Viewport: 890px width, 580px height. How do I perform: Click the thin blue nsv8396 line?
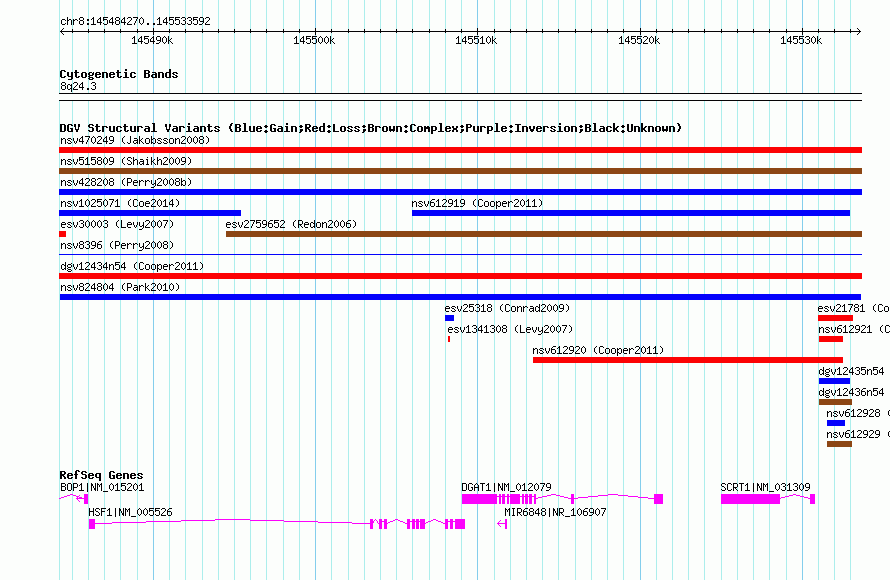pyautogui.click(x=460, y=254)
